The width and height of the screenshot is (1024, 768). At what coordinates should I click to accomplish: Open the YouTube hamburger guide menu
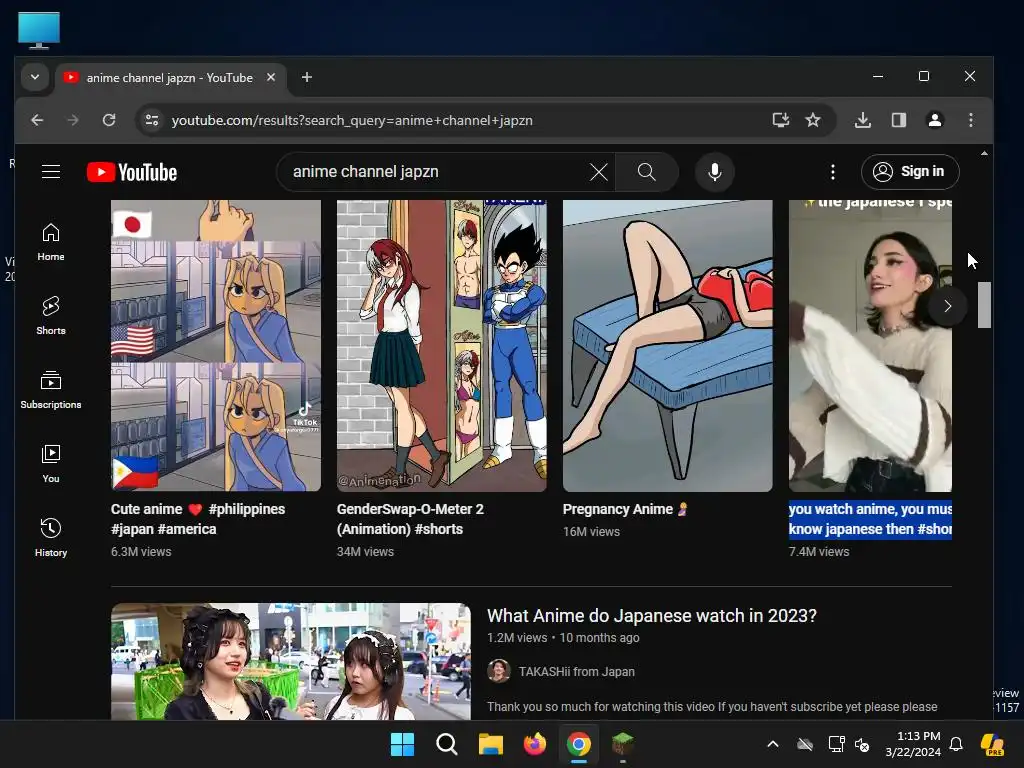(51, 172)
